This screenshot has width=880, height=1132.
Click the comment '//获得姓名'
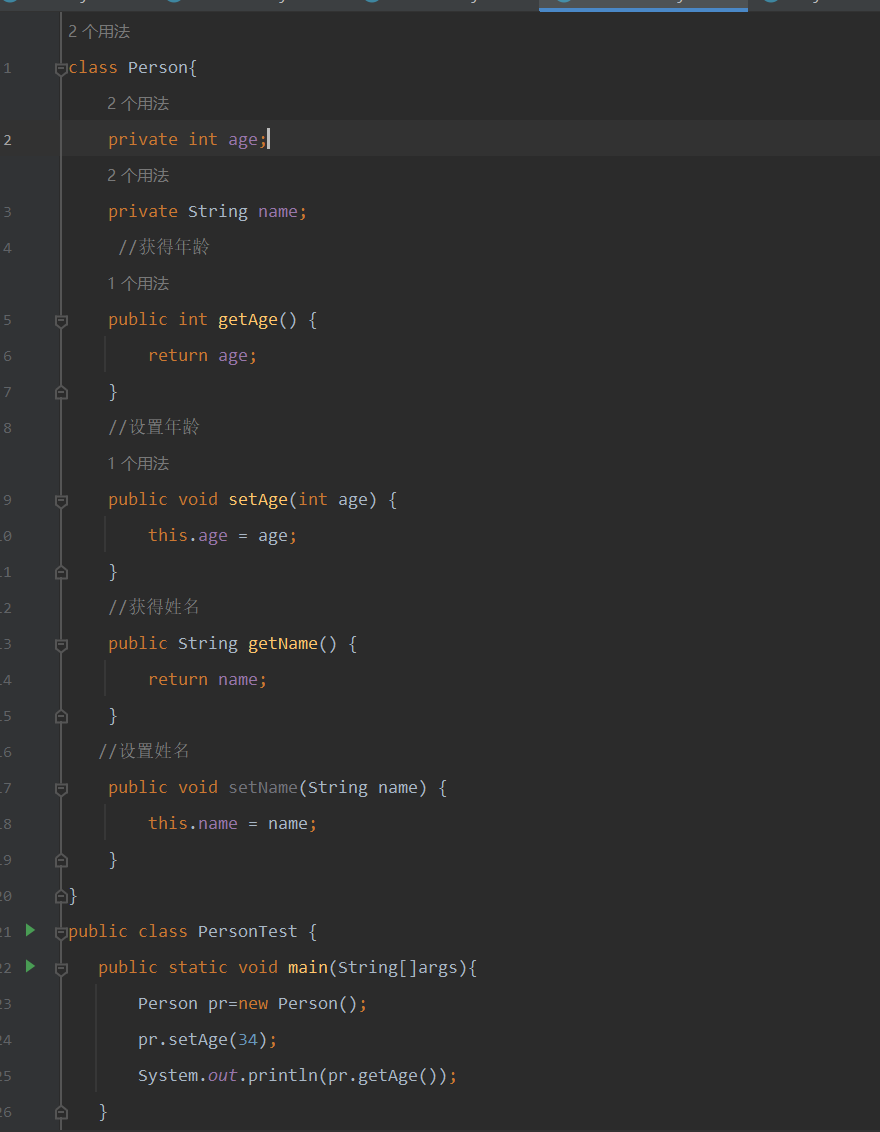[x=154, y=607]
